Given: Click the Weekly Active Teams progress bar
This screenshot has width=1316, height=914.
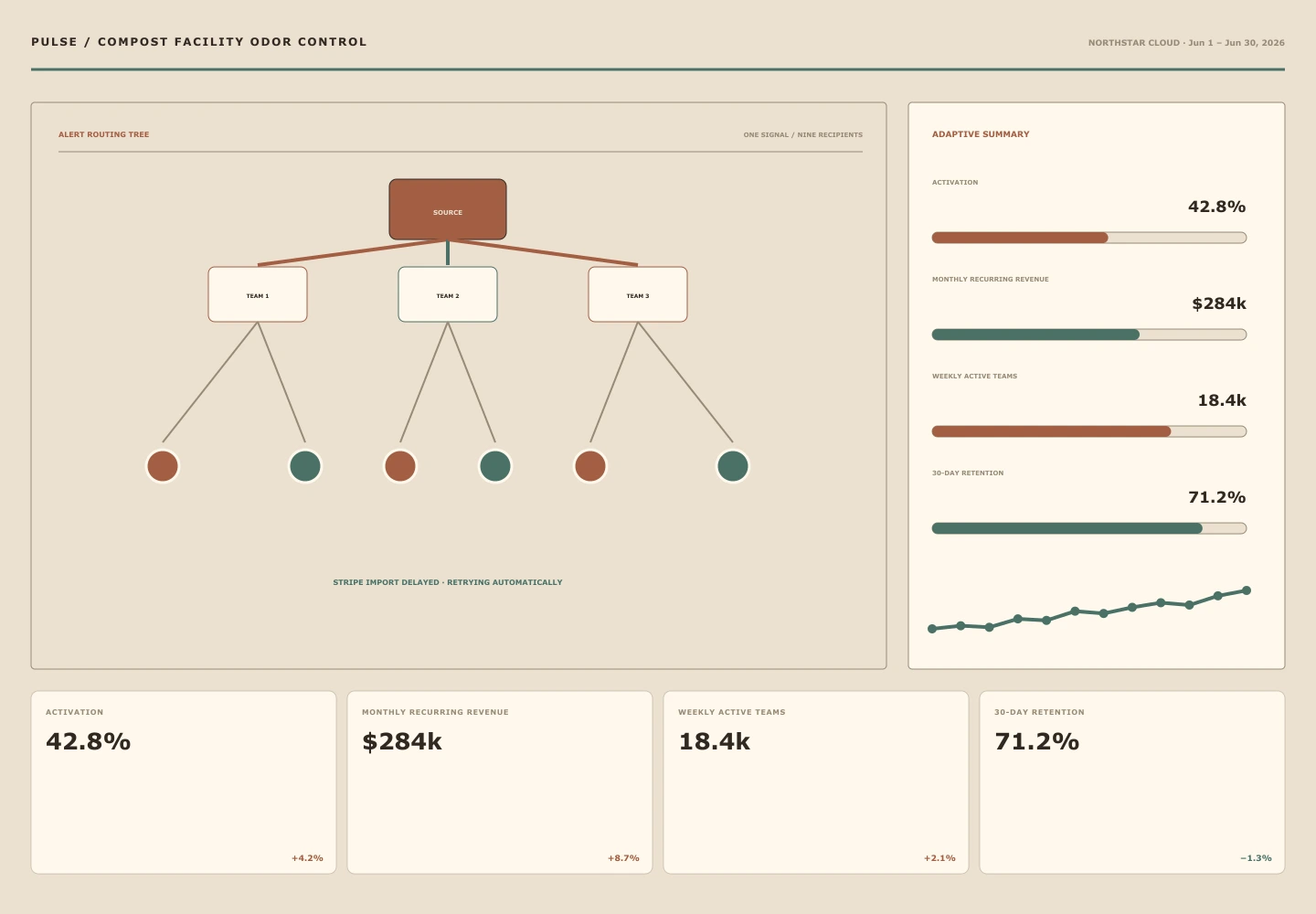Looking at the screenshot, I should [1089, 431].
